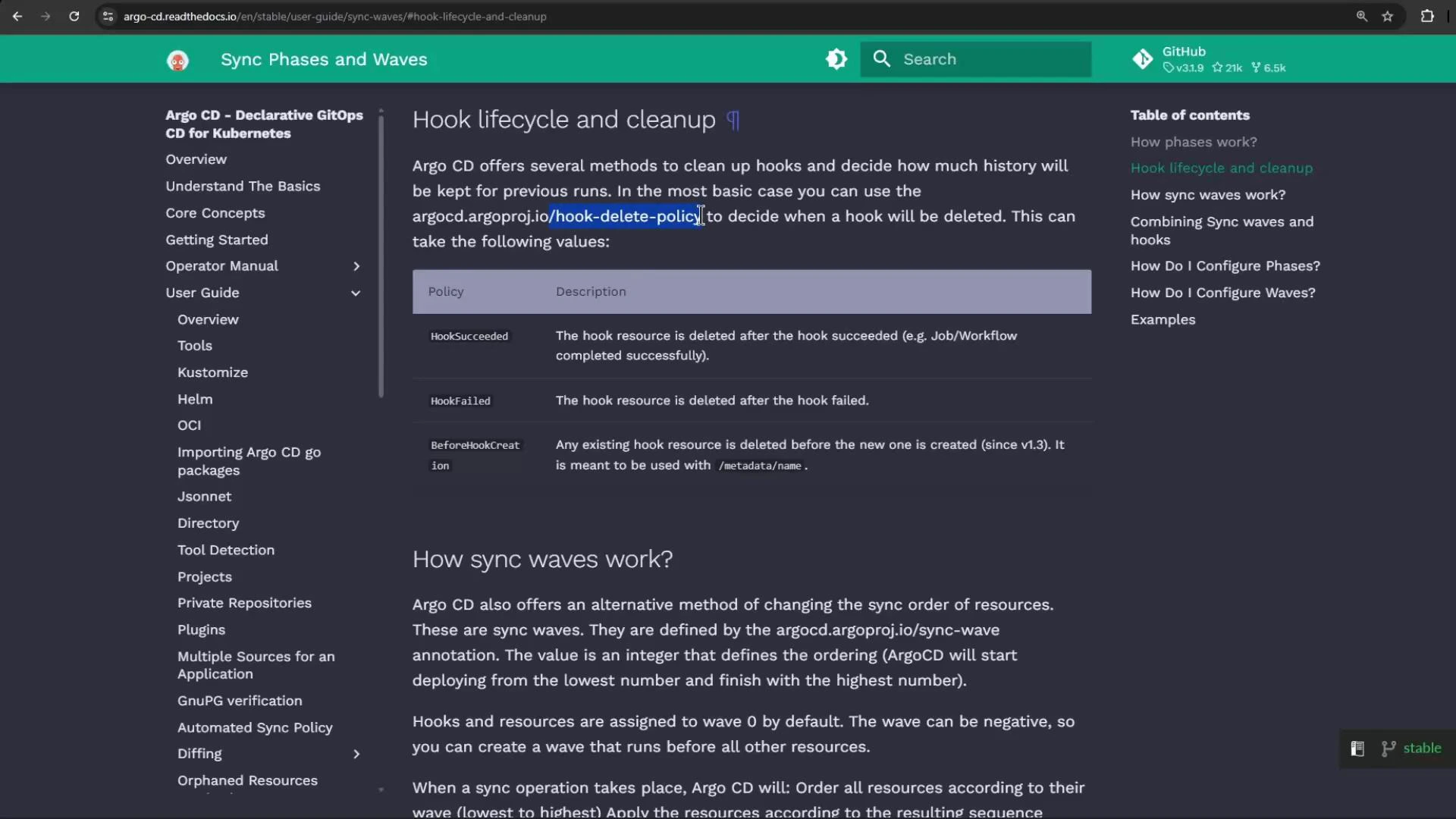Open User Guide section label
This screenshot has height=819, width=1456.
(x=202, y=293)
